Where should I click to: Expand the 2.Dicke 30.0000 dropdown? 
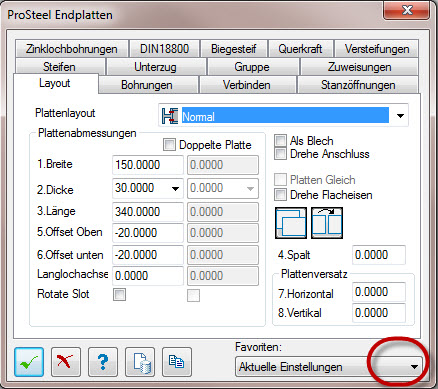tap(175, 188)
